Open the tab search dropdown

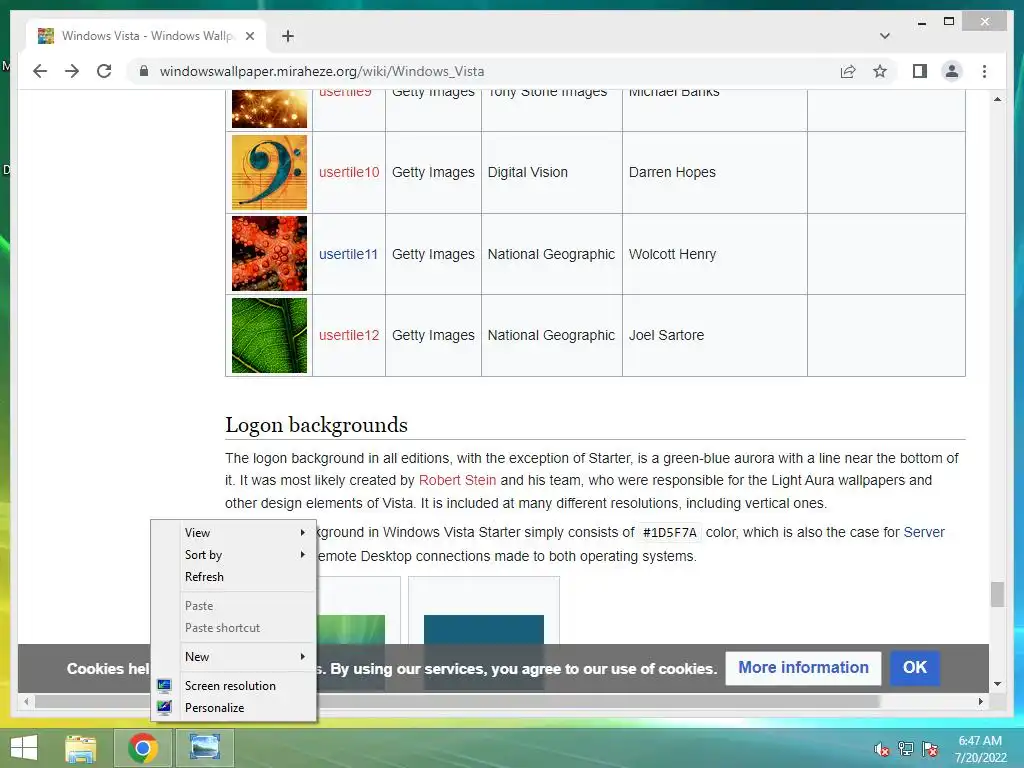point(884,36)
